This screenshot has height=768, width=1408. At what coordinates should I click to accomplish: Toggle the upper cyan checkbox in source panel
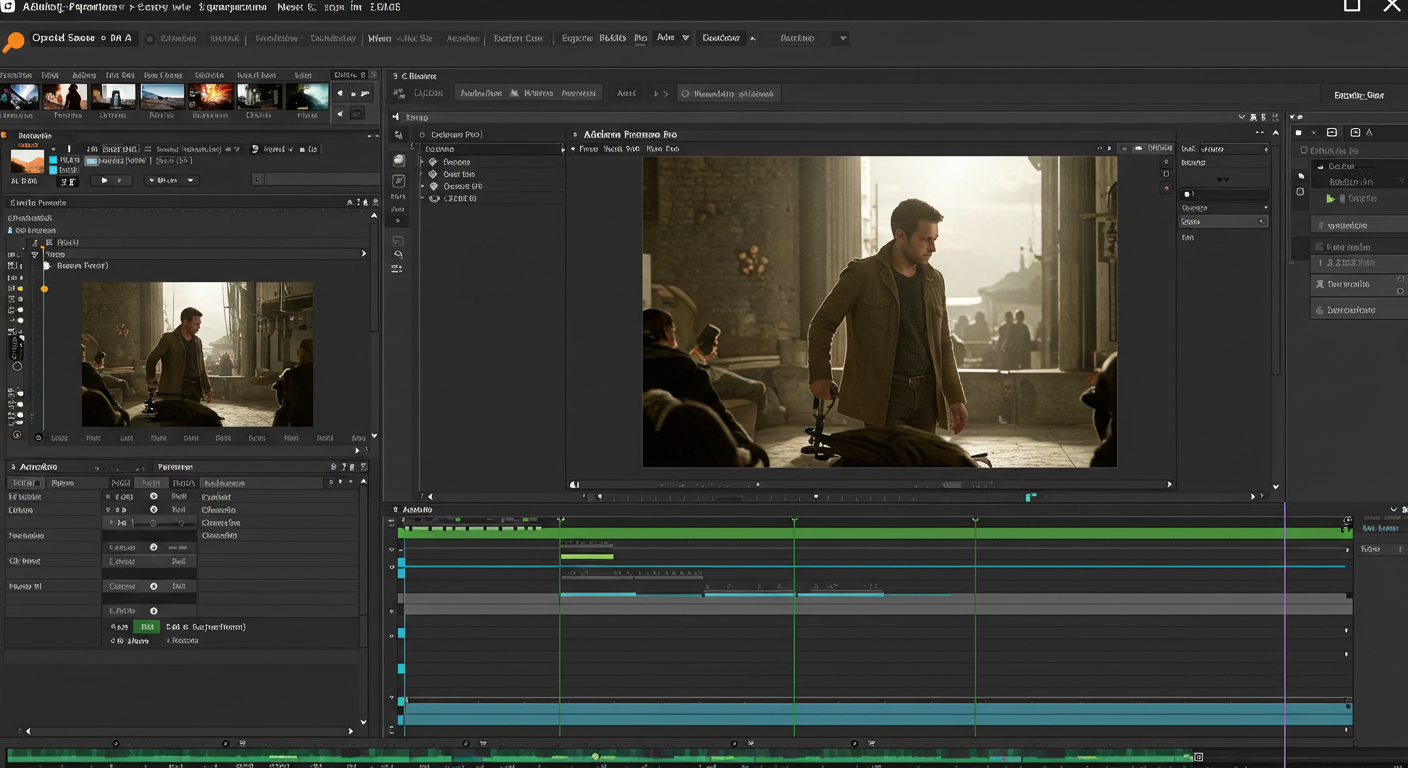pos(54,160)
